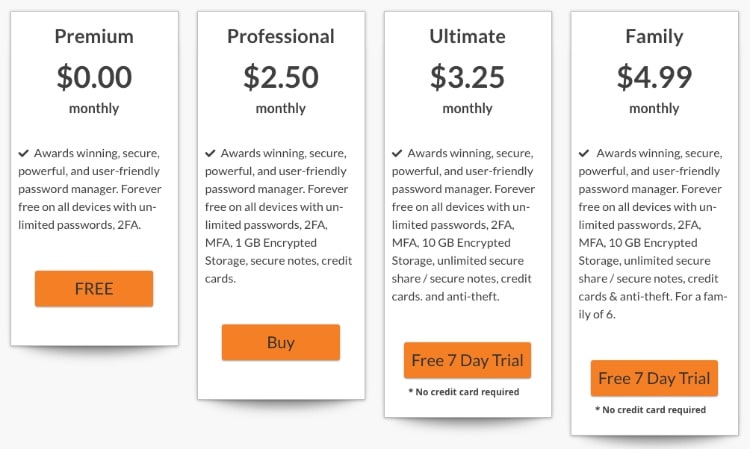Start Free 7 Day Trial for Family
The height and width of the screenshot is (449, 750).
pos(654,378)
